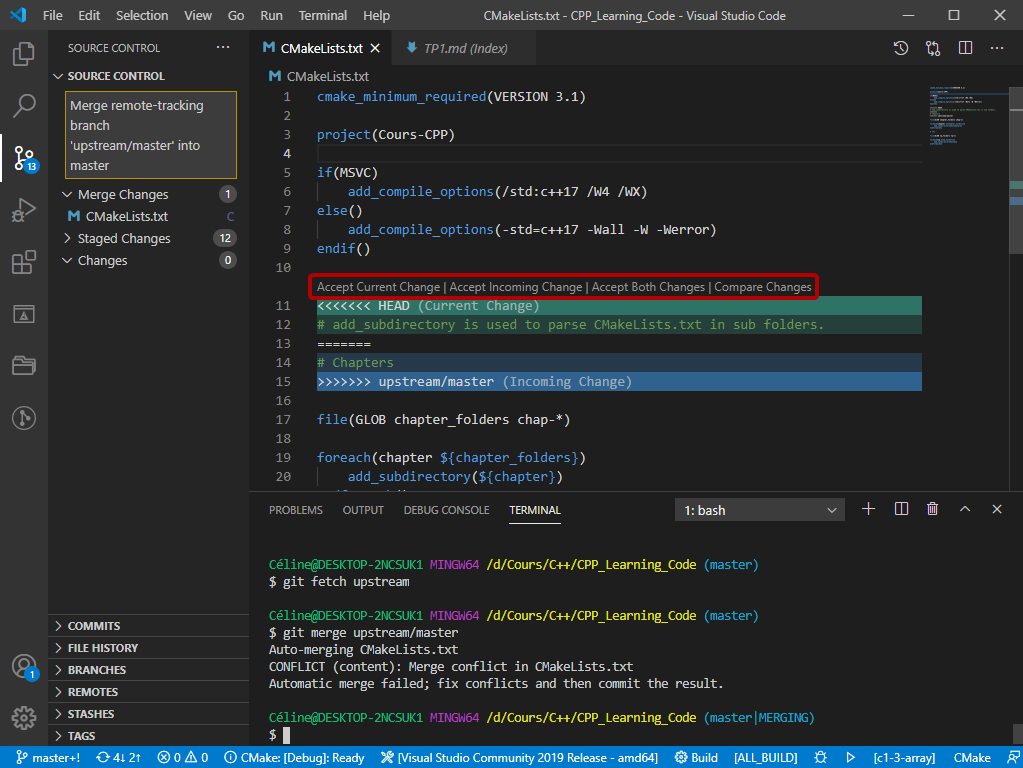
Task: Accept Current Change in merge conflict
Action: click(378, 287)
